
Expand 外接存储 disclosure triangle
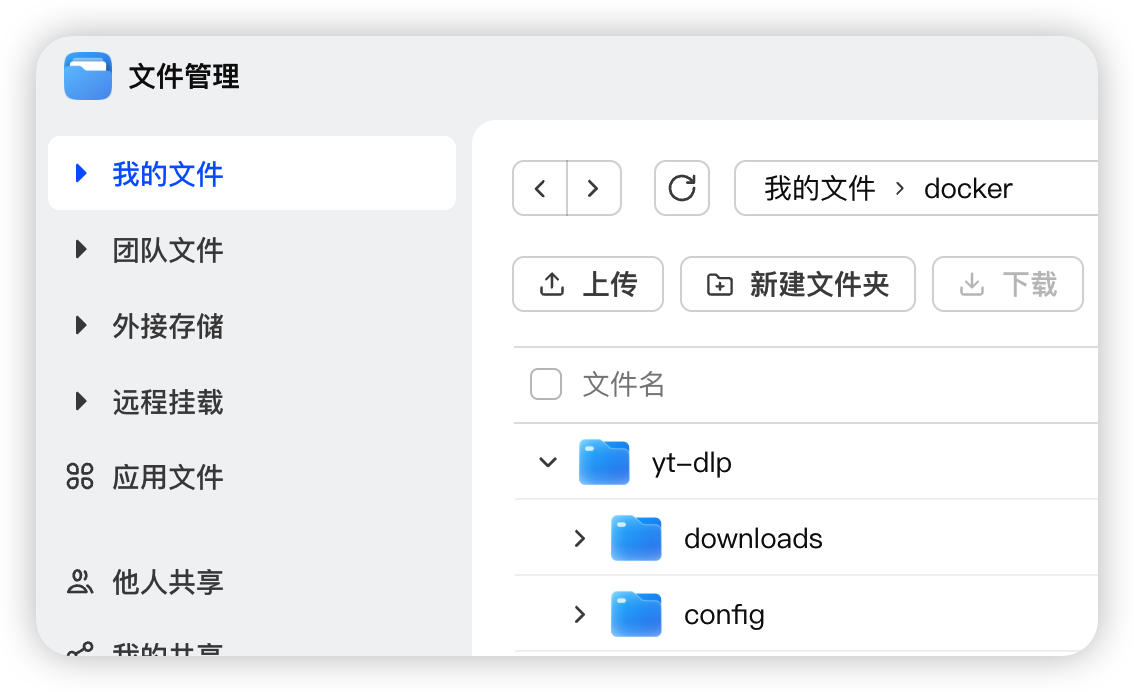click(x=82, y=326)
